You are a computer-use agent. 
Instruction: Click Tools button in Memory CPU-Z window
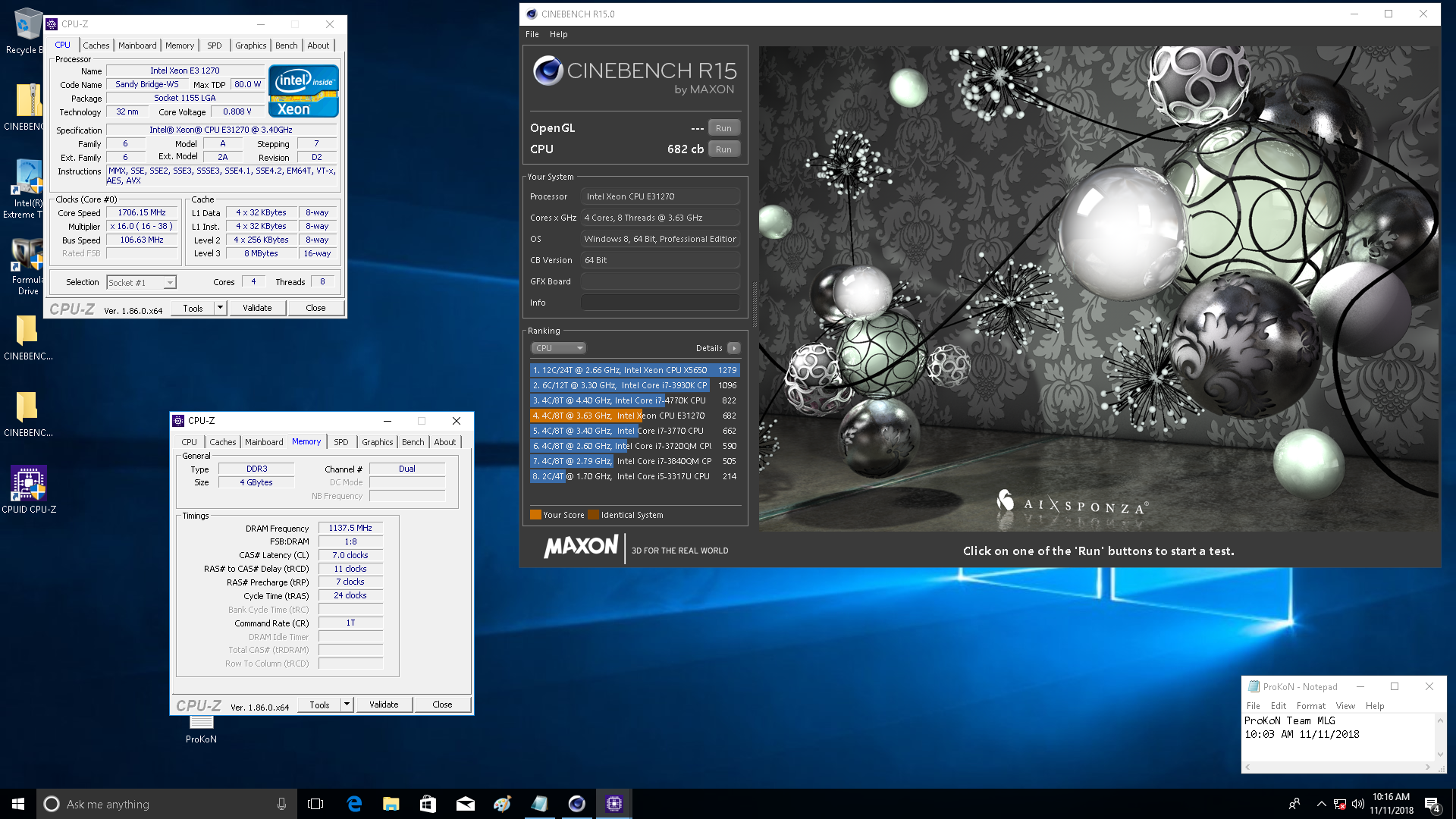tap(319, 704)
